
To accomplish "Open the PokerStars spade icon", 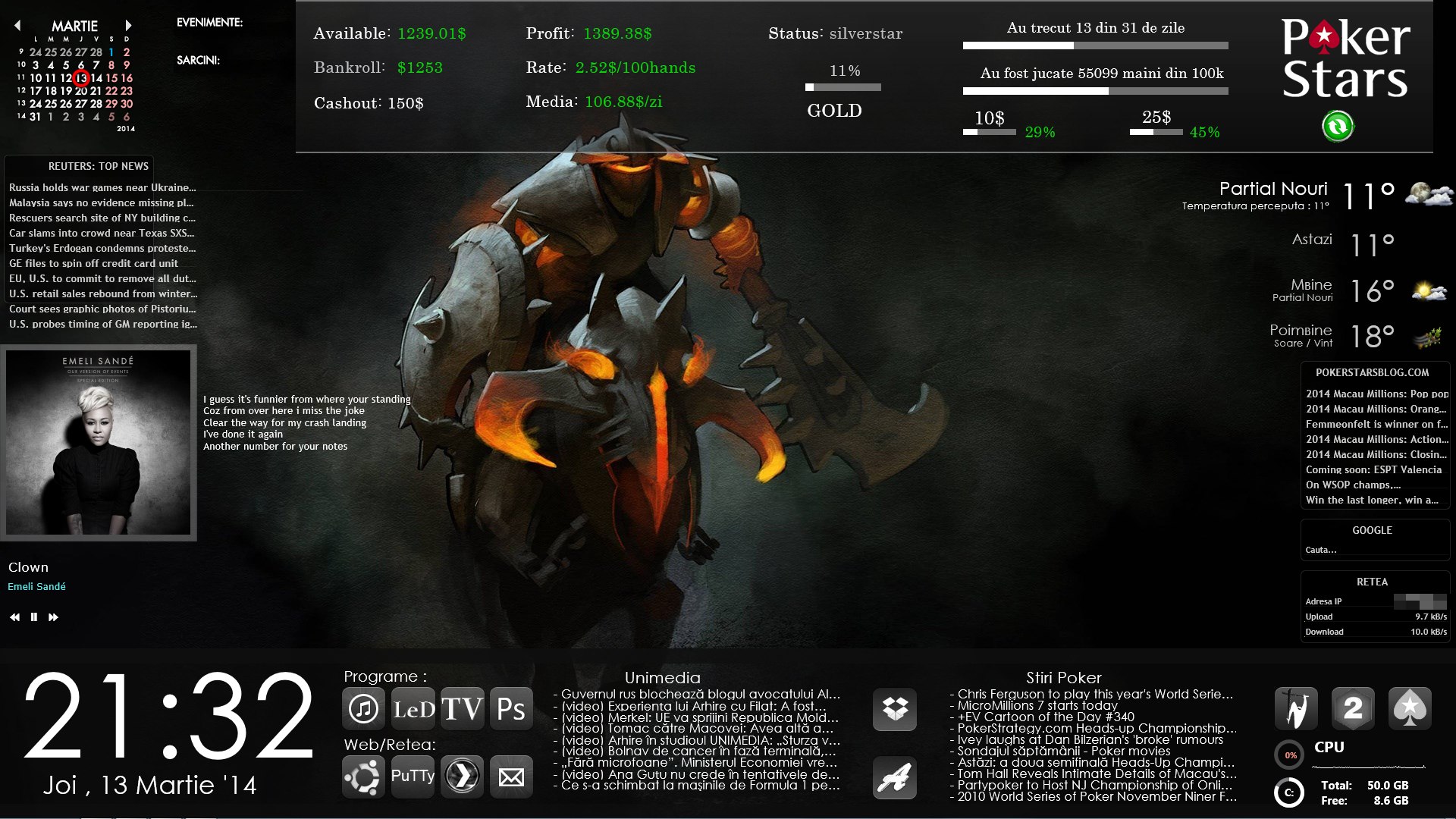I will [x=1410, y=709].
